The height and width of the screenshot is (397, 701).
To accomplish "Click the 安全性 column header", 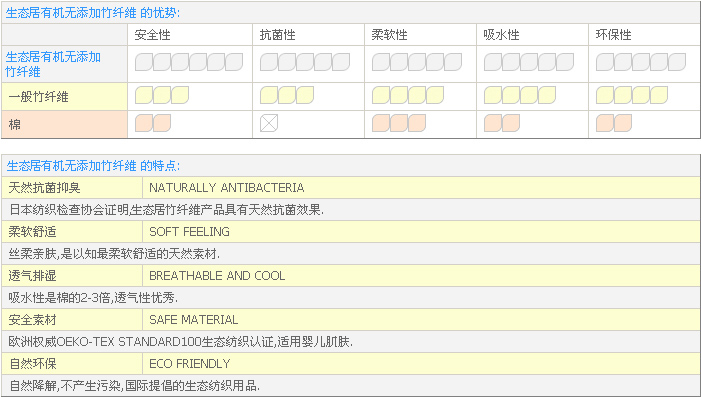I will [x=152, y=35].
